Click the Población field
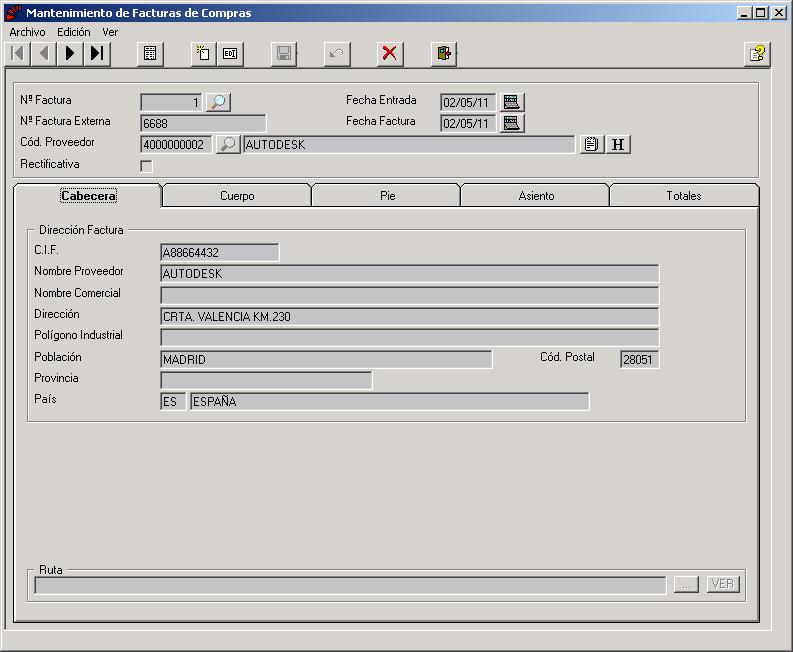 [x=326, y=360]
